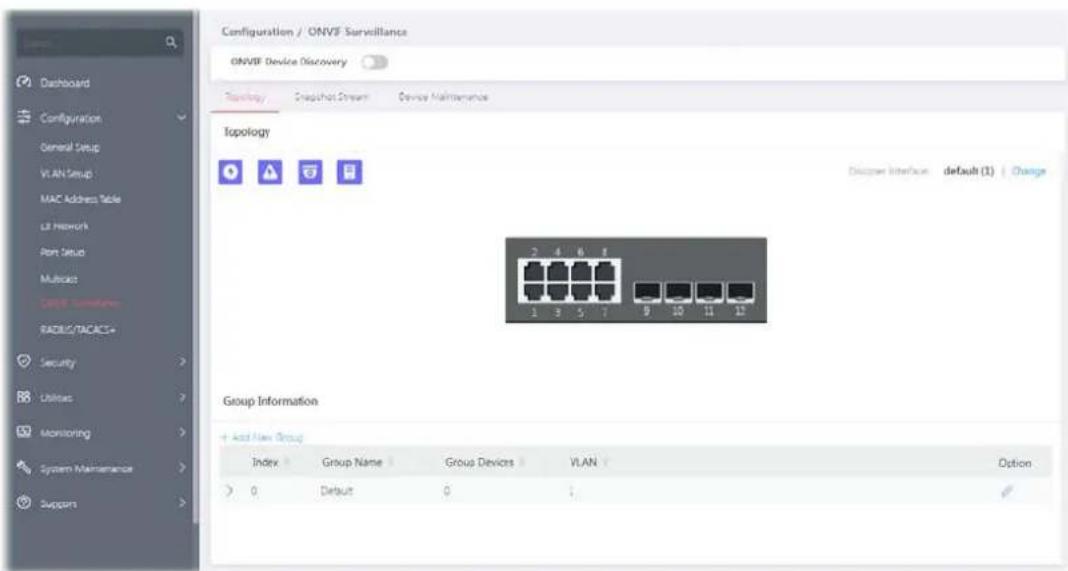The image size is (1068, 571).
Task: Select RJ45 port 1 on switch diagram
Action: click(x=534, y=292)
